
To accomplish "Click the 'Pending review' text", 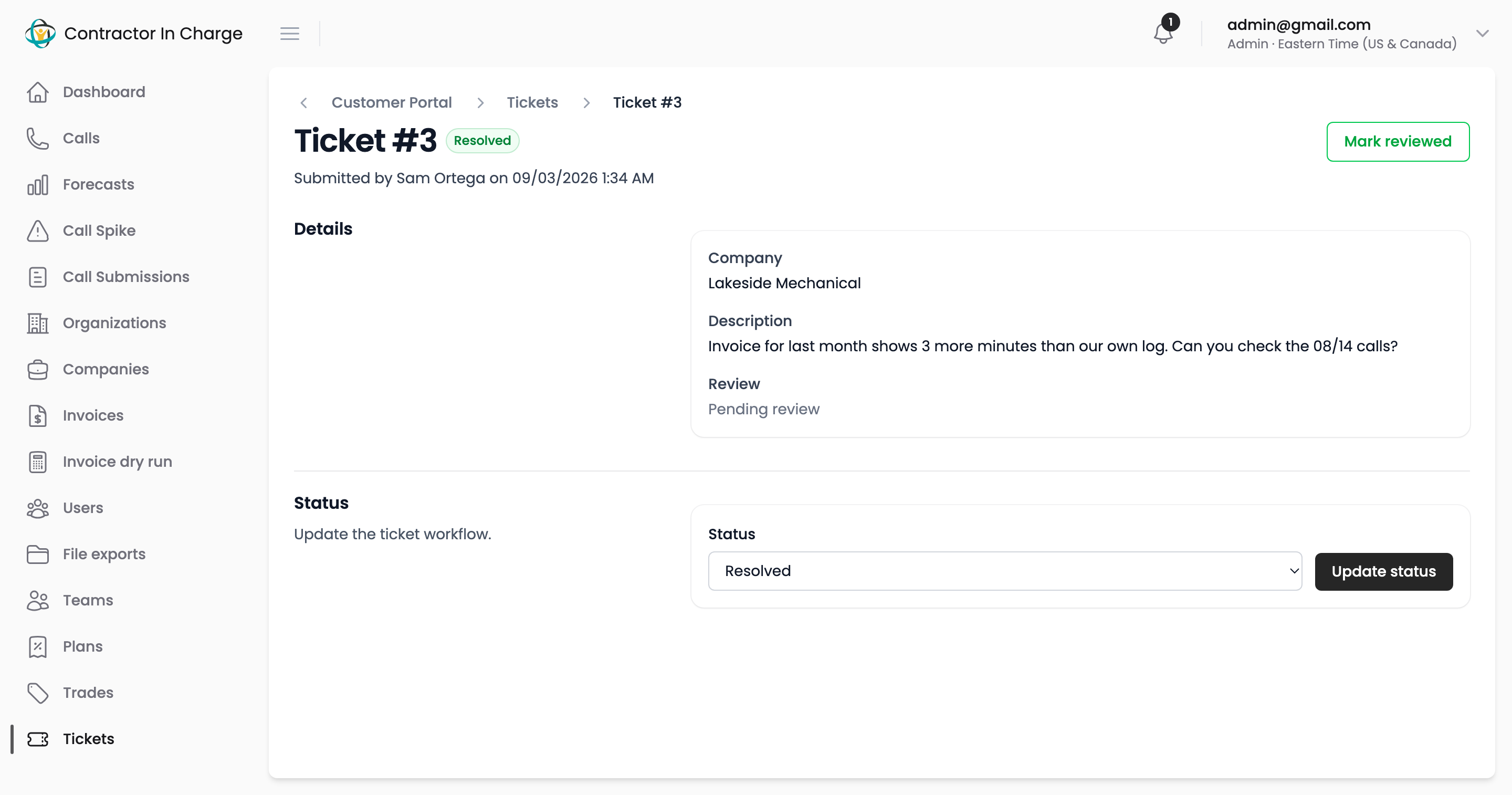I will pos(764,409).
